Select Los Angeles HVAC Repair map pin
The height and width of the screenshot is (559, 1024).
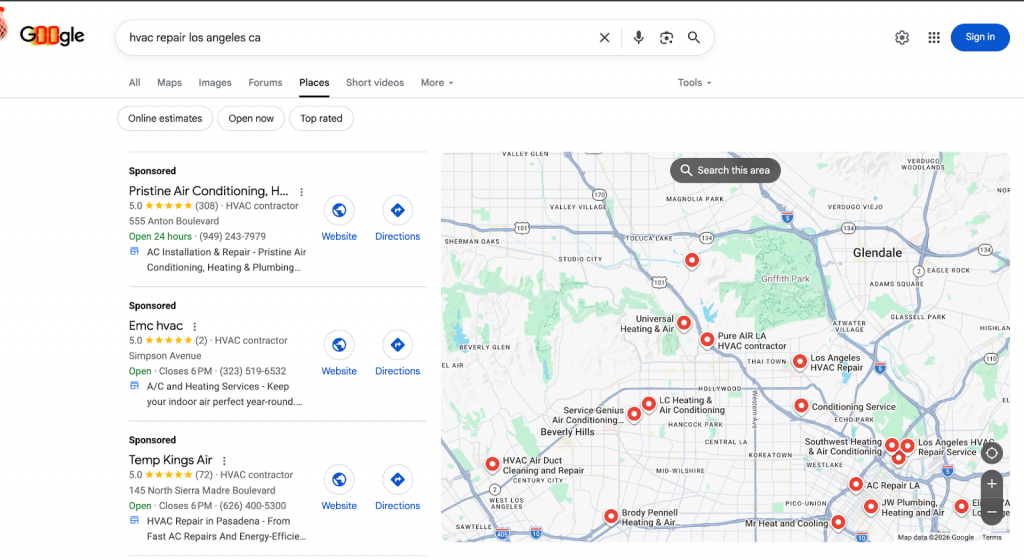click(x=799, y=361)
